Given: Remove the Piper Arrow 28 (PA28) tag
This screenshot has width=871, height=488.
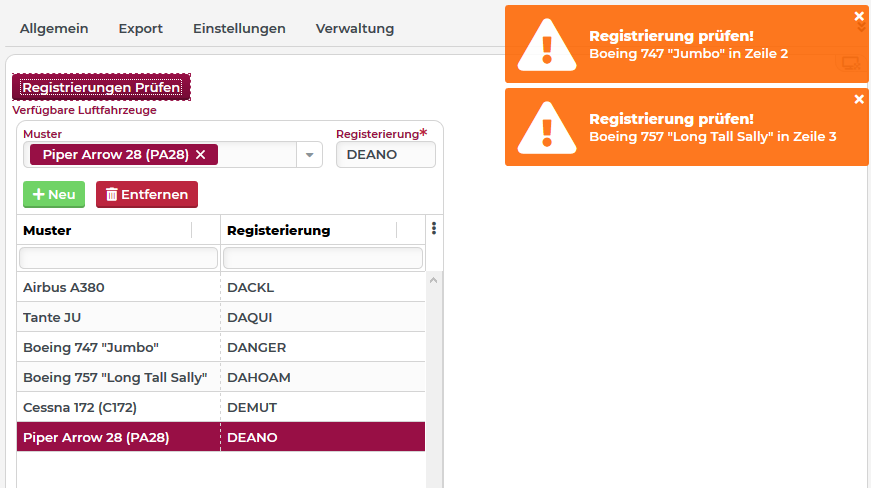Looking at the screenshot, I should tap(201, 155).
